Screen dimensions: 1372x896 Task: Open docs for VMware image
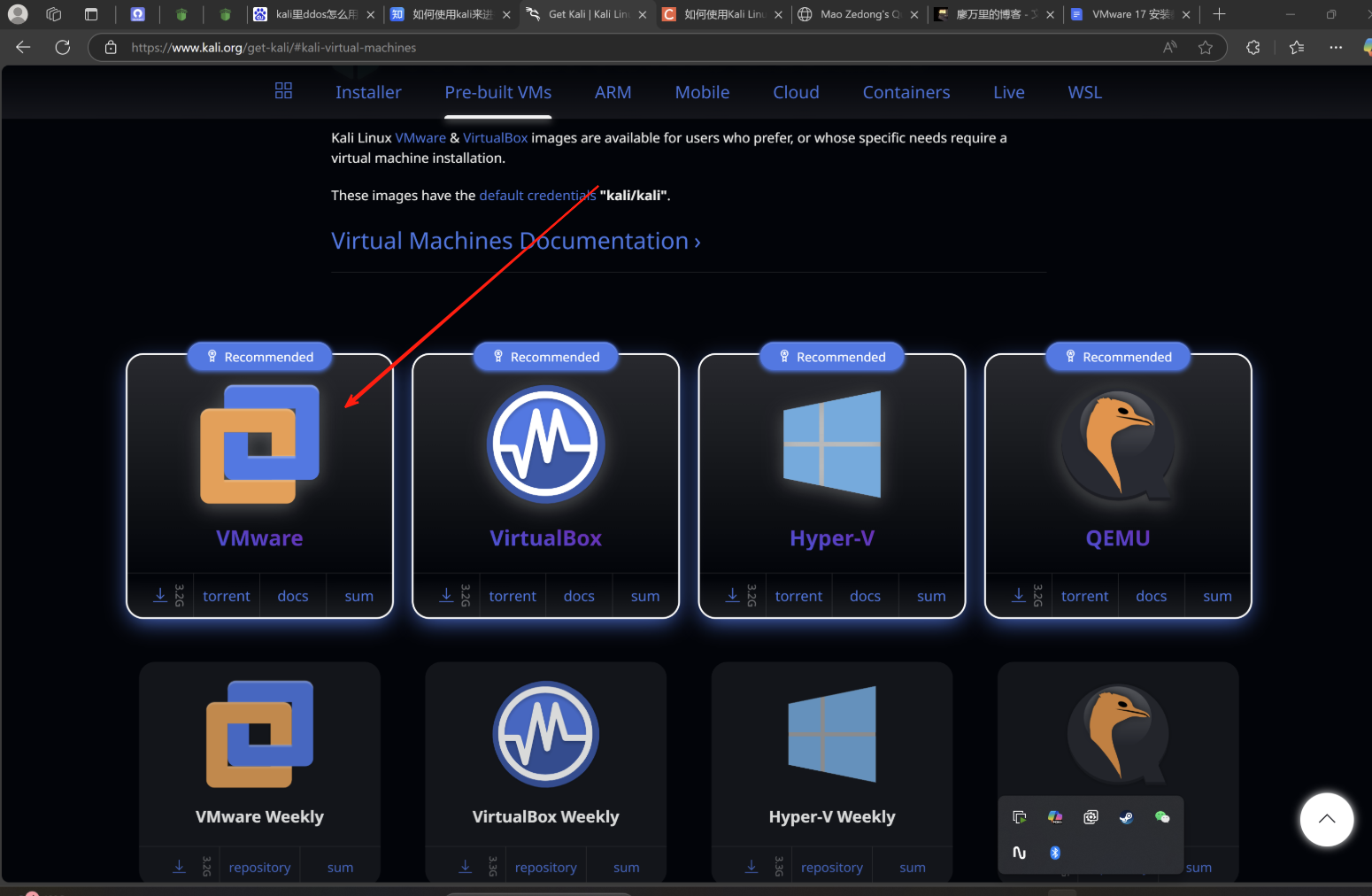coord(293,597)
